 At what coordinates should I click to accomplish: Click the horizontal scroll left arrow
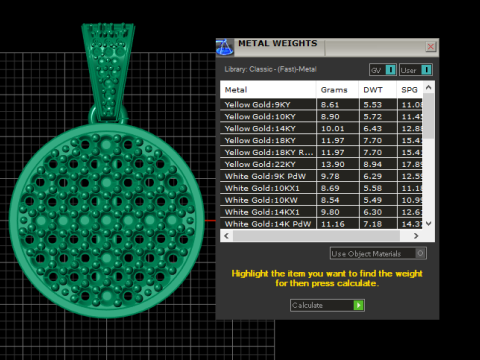227,236
